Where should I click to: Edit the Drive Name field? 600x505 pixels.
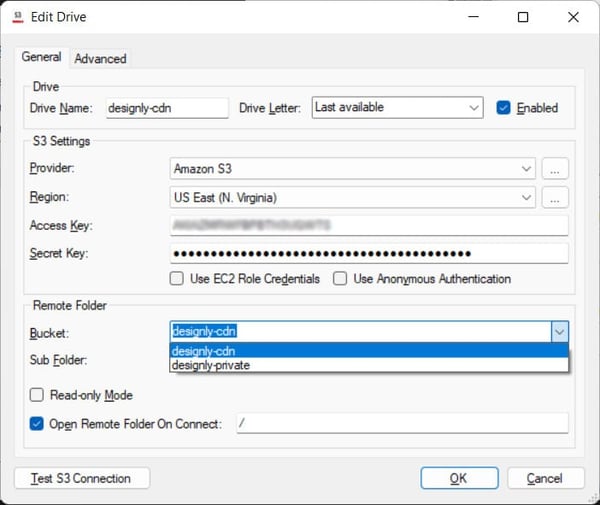click(x=167, y=108)
